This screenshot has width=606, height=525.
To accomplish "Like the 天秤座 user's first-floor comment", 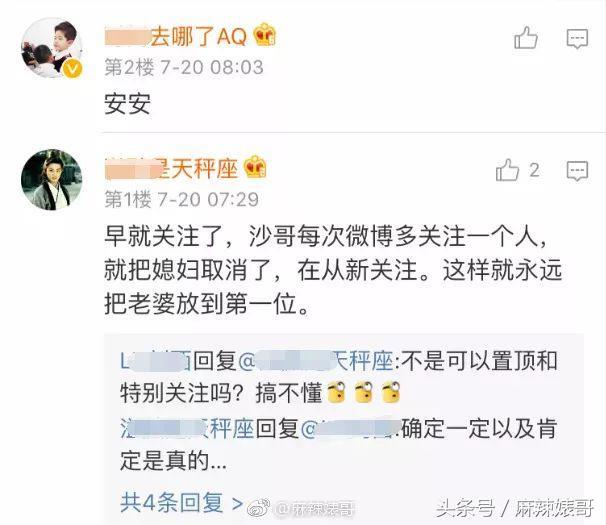I will 507,170.
